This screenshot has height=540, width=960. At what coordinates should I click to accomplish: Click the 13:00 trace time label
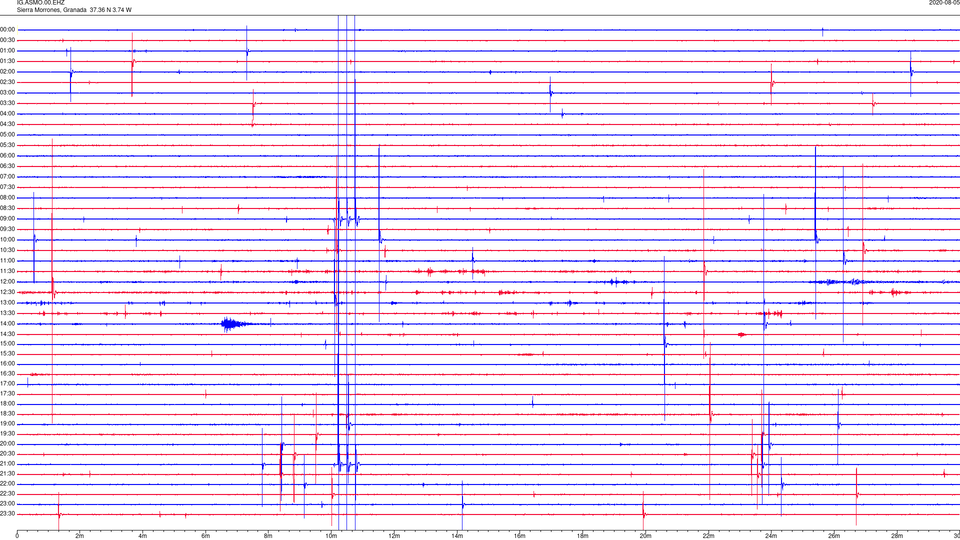point(8,302)
